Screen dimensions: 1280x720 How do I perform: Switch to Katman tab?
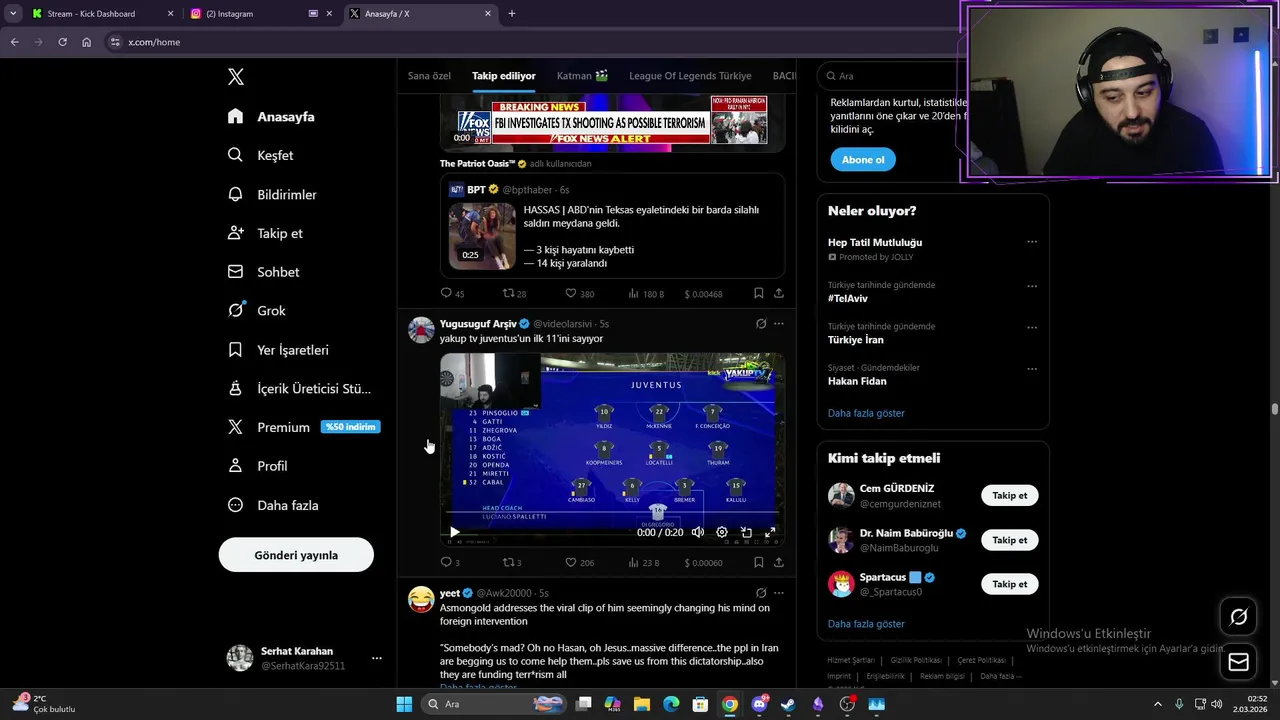(x=582, y=76)
